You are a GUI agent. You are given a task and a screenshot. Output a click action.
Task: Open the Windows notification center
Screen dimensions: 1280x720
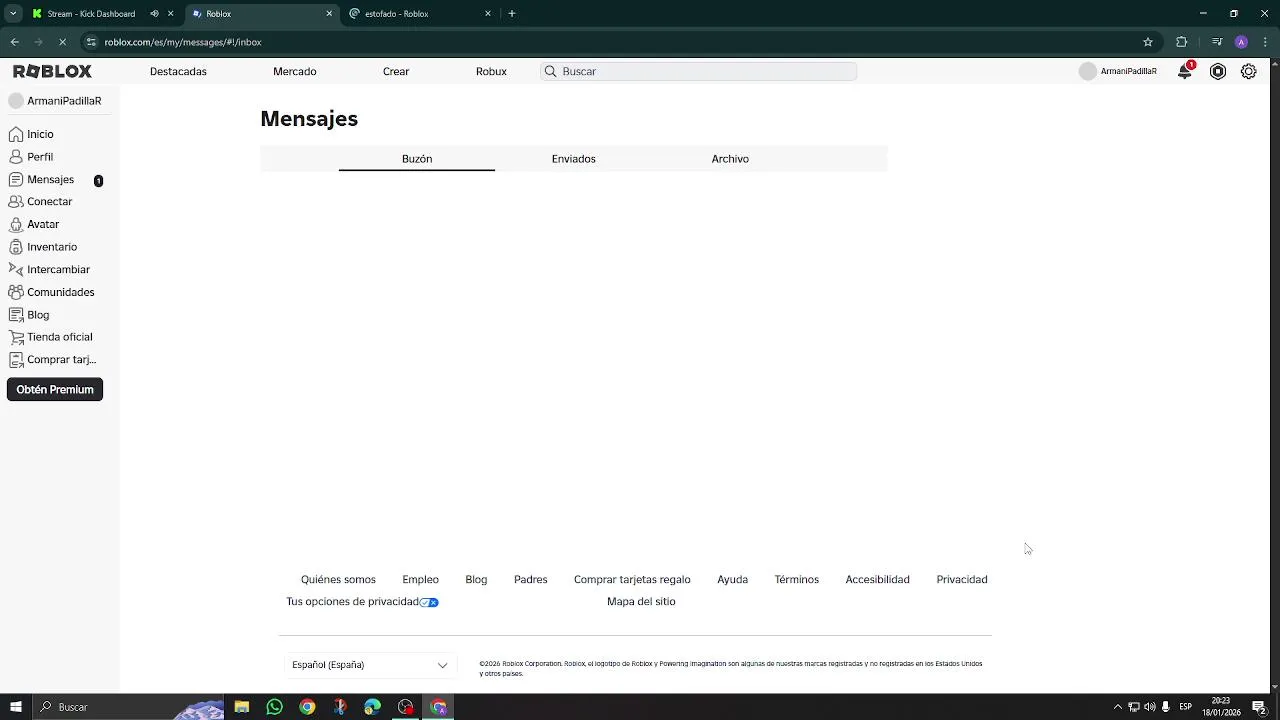click(1260, 707)
